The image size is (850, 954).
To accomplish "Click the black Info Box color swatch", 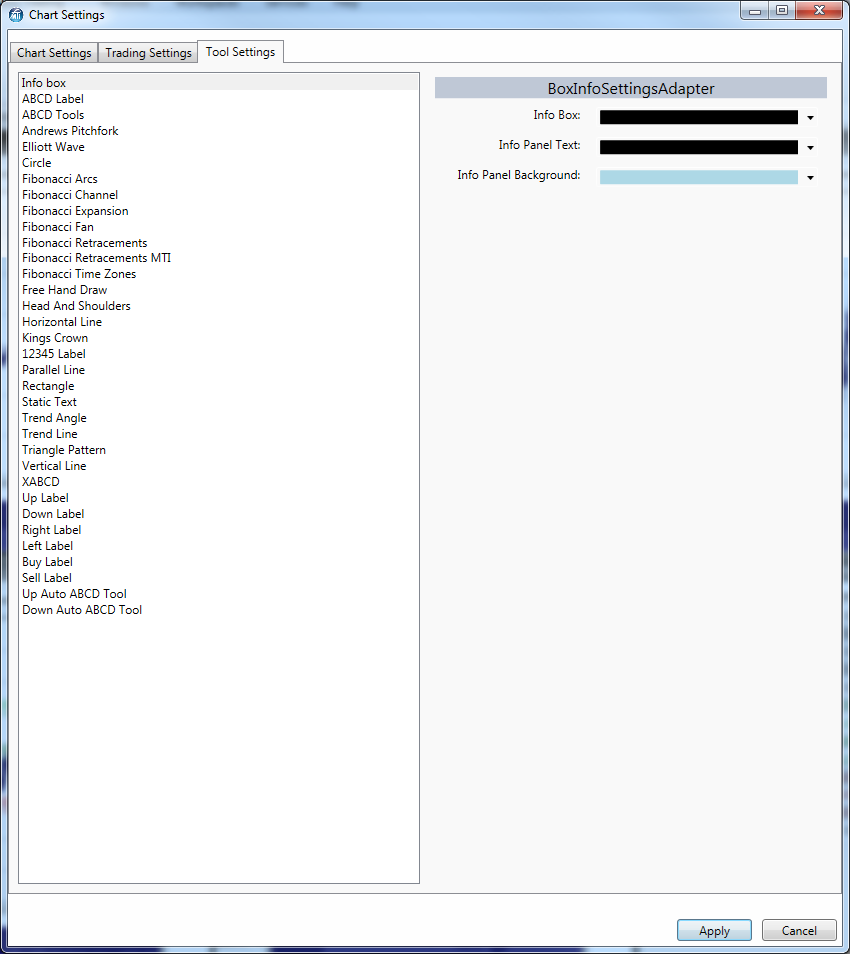I will point(698,117).
